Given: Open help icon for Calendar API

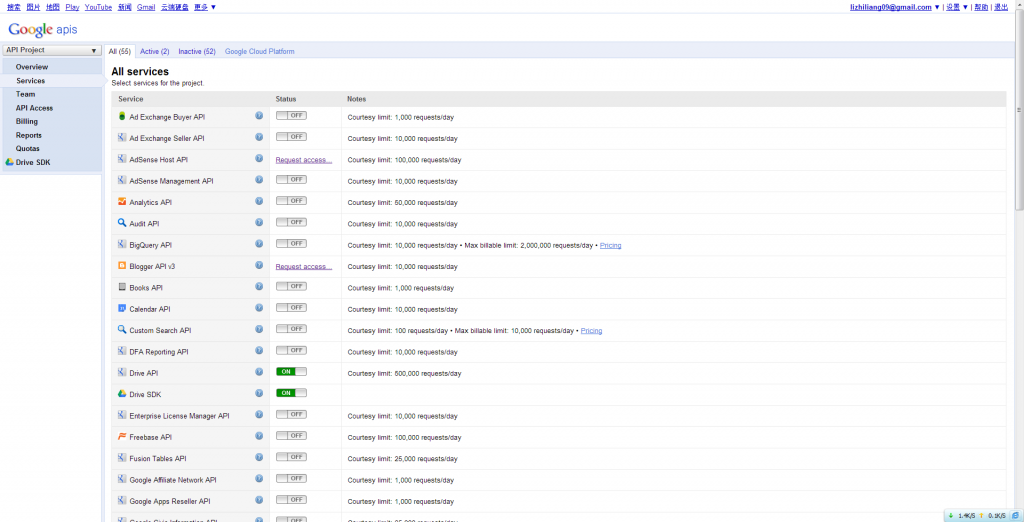Looking at the screenshot, I should click(259, 308).
